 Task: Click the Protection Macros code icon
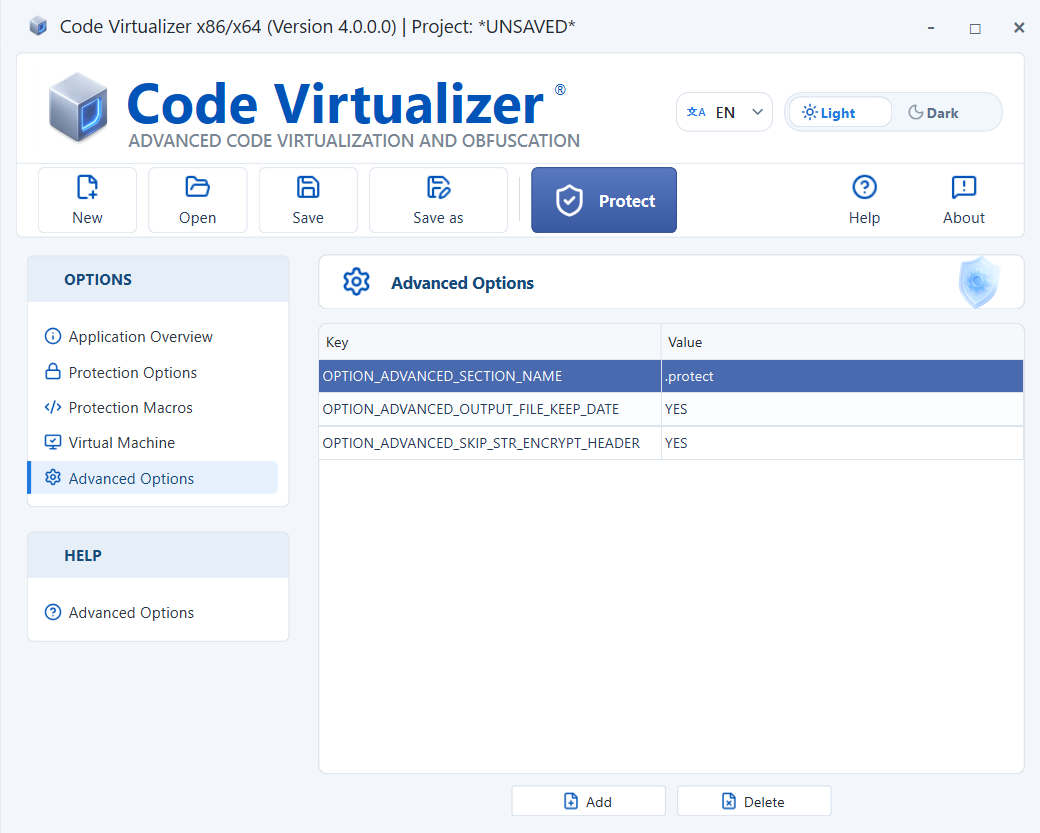52,407
